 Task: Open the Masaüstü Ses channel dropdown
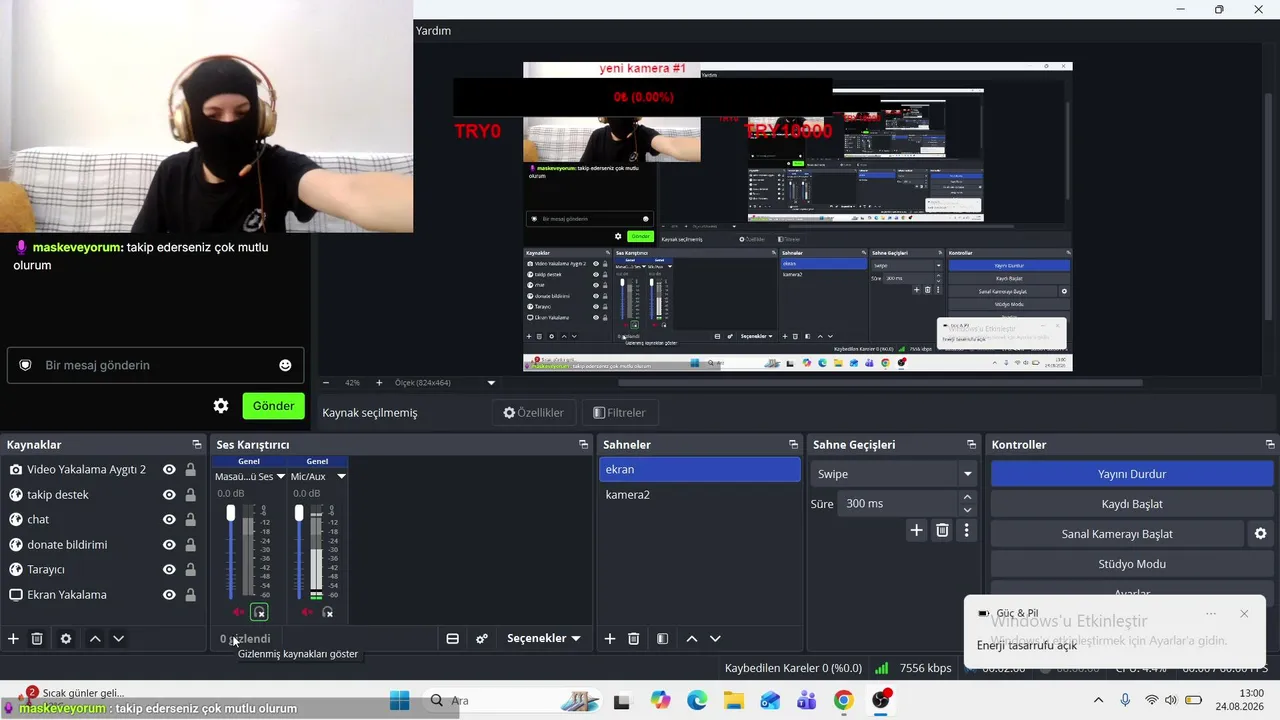click(281, 477)
